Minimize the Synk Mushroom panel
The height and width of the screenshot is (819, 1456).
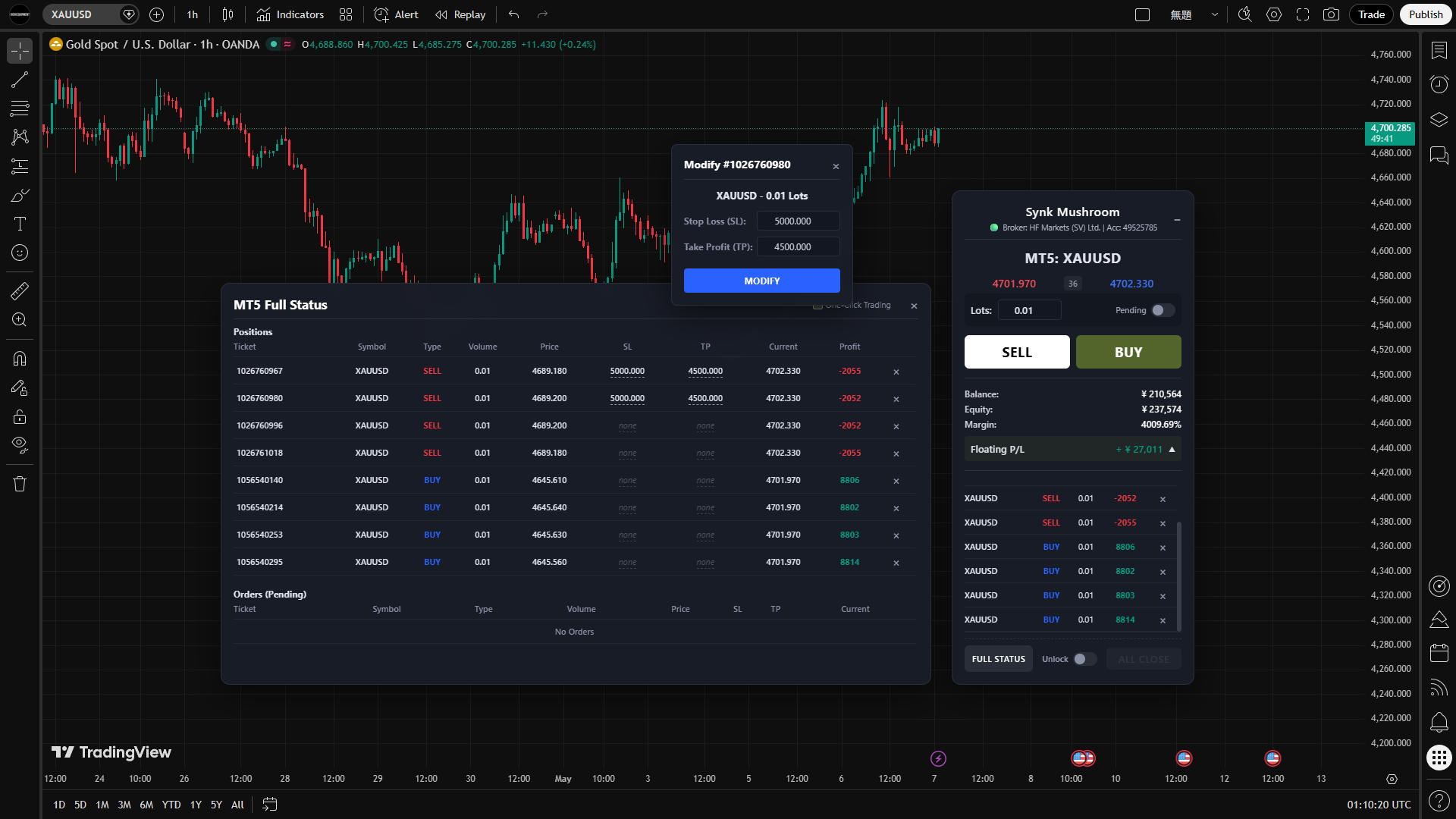coord(1177,220)
